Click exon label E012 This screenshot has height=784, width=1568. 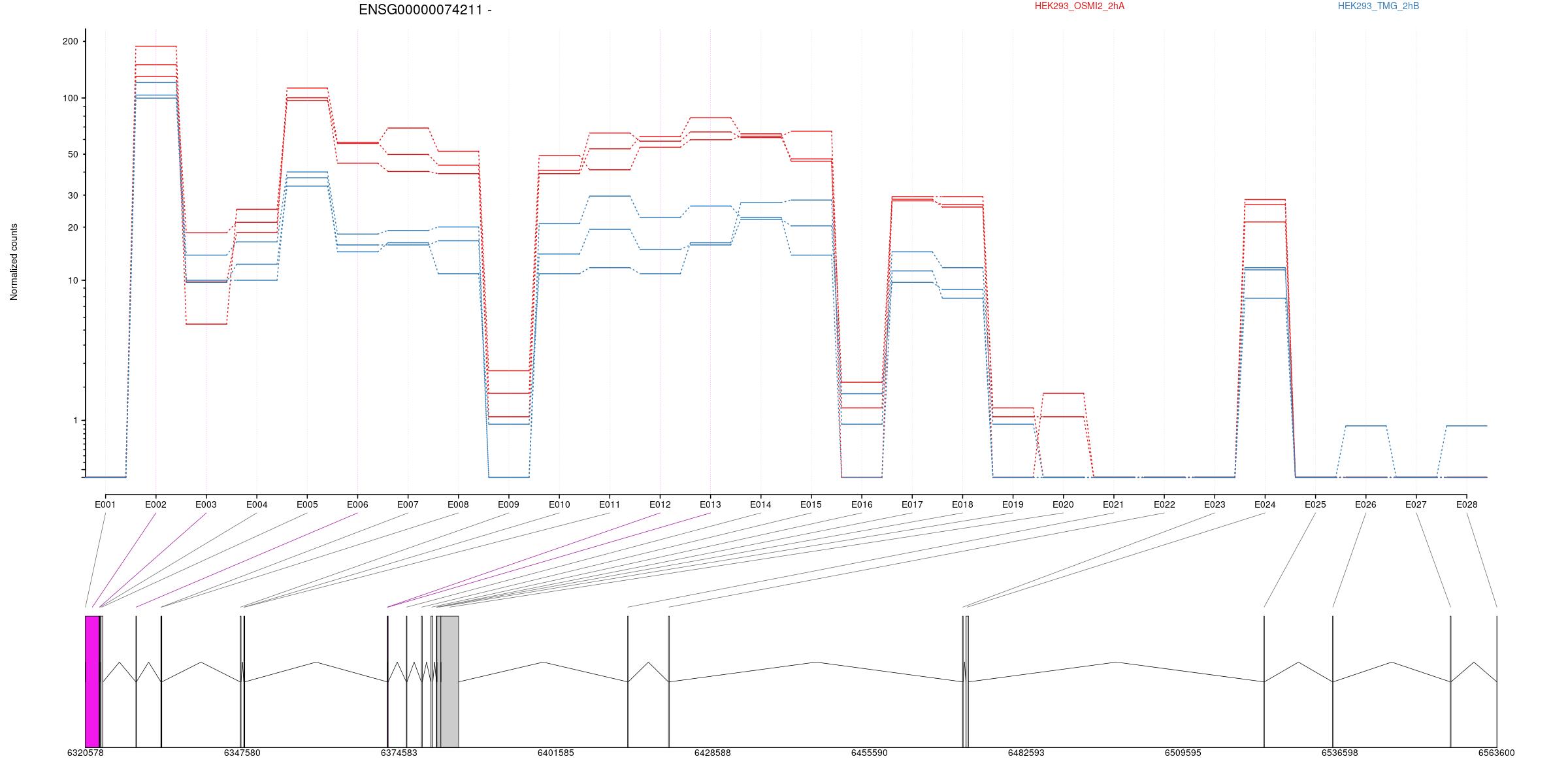point(660,504)
